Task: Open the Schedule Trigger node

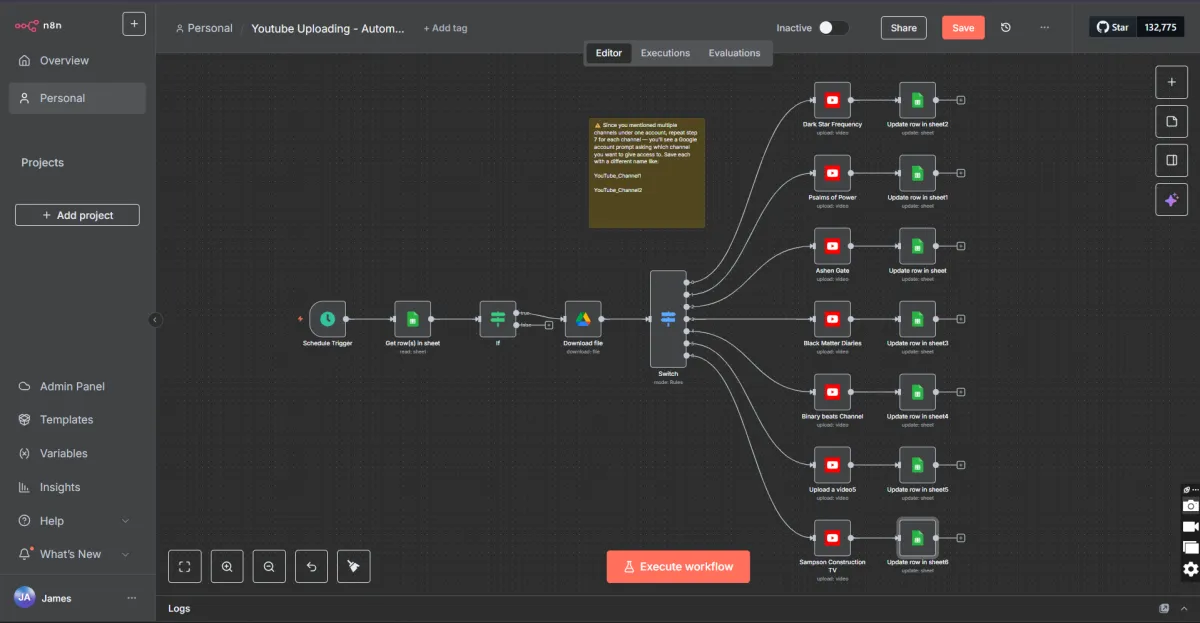Action: click(327, 319)
